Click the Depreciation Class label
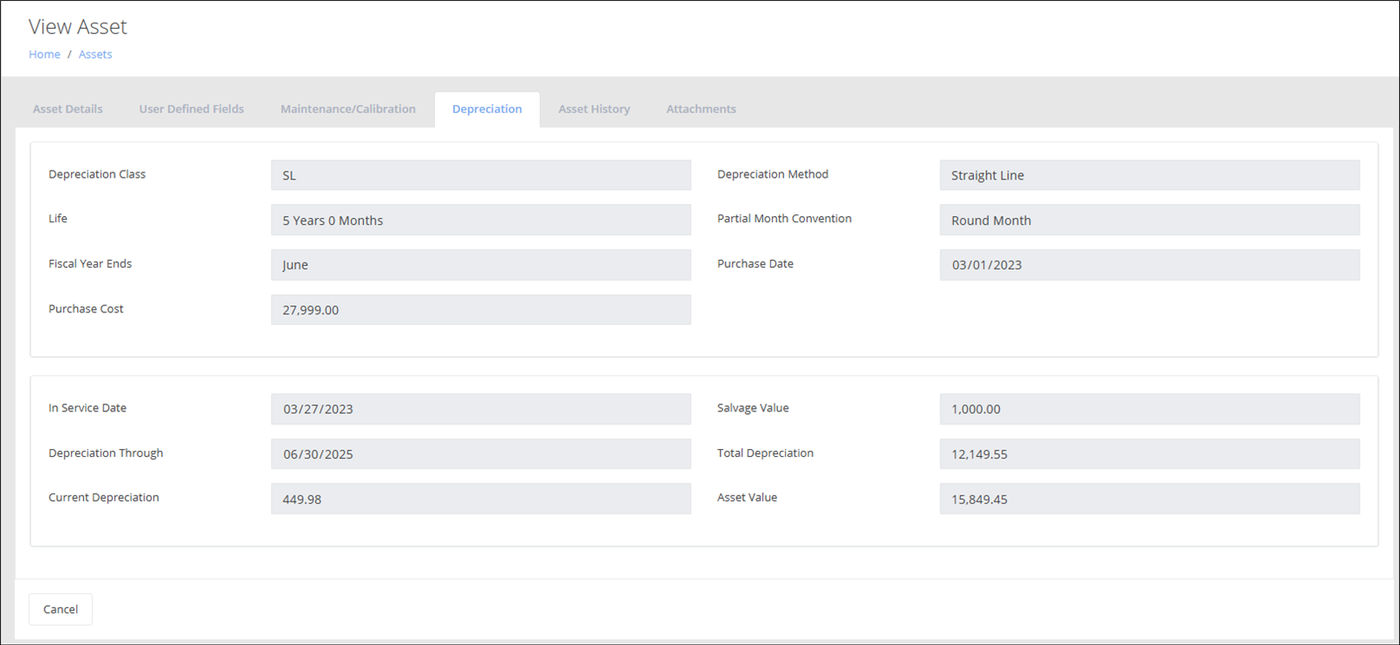The height and width of the screenshot is (645, 1400). (97, 174)
